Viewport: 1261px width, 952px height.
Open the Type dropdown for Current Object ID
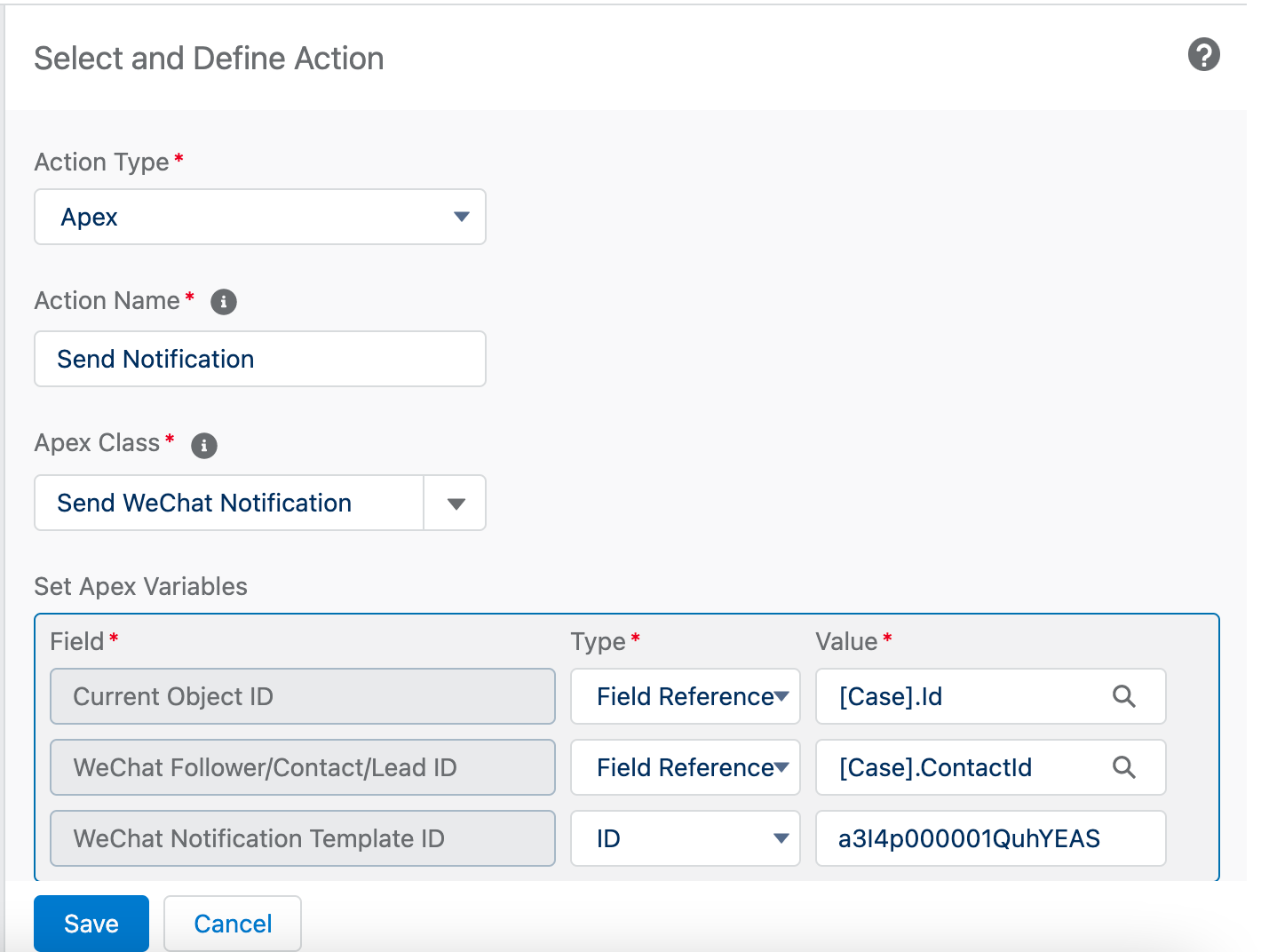[x=685, y=696]
